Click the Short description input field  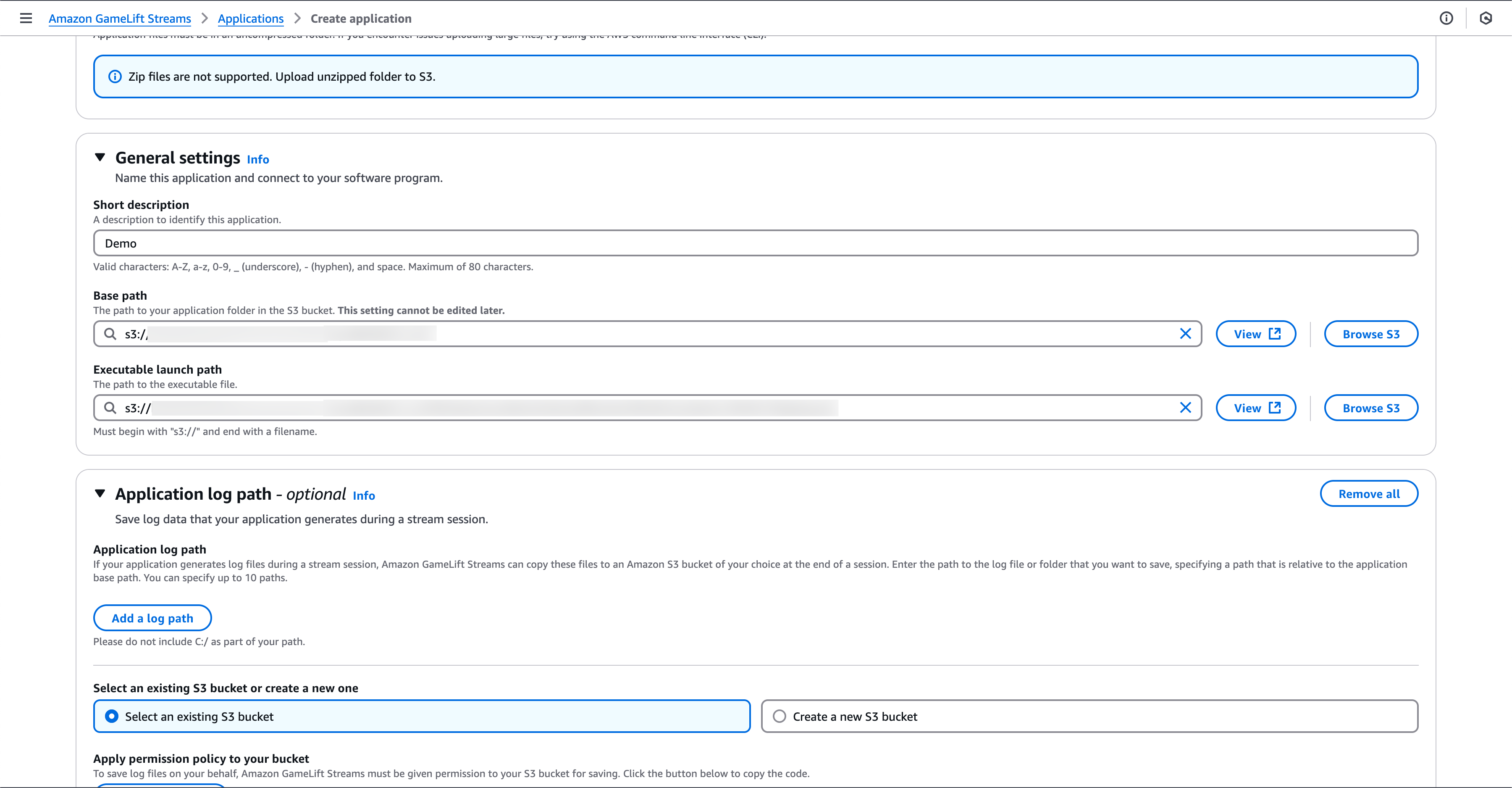point(756,243)
